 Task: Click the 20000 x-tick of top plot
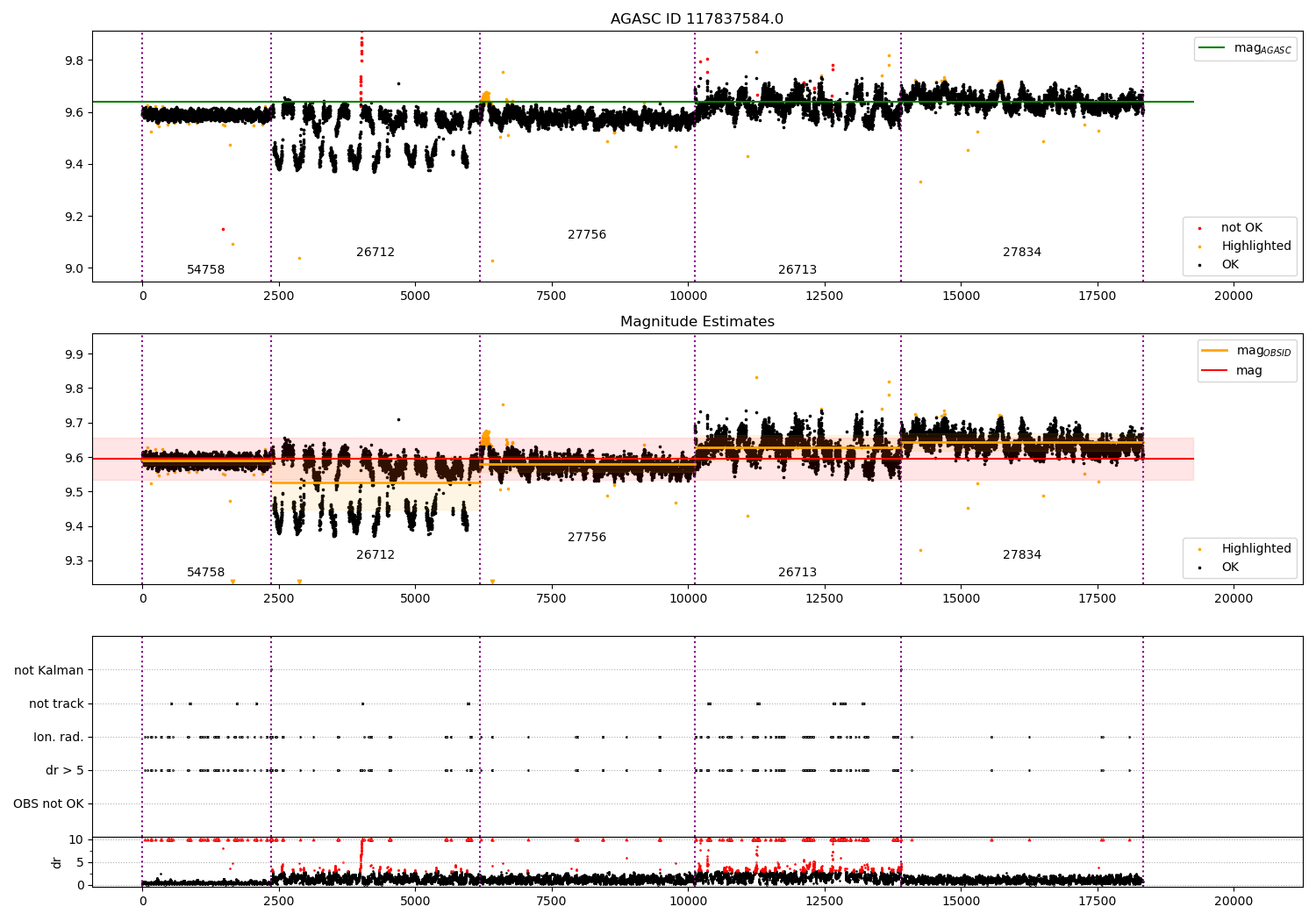tap(1234, 296)
